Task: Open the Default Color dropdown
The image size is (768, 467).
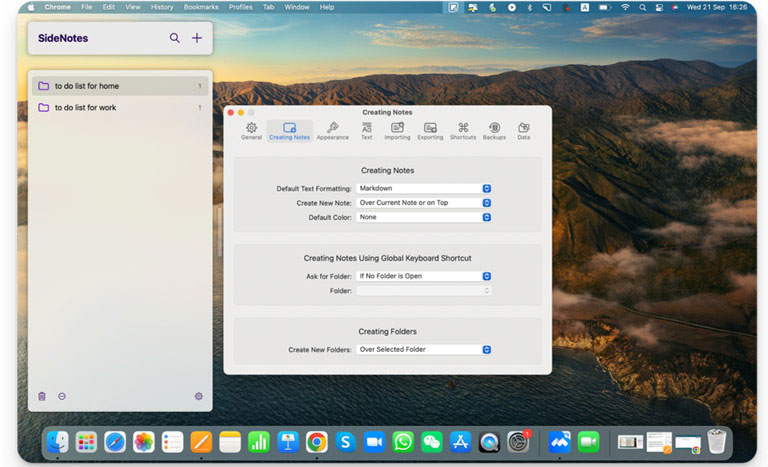Action: click(x=424, y=217)
